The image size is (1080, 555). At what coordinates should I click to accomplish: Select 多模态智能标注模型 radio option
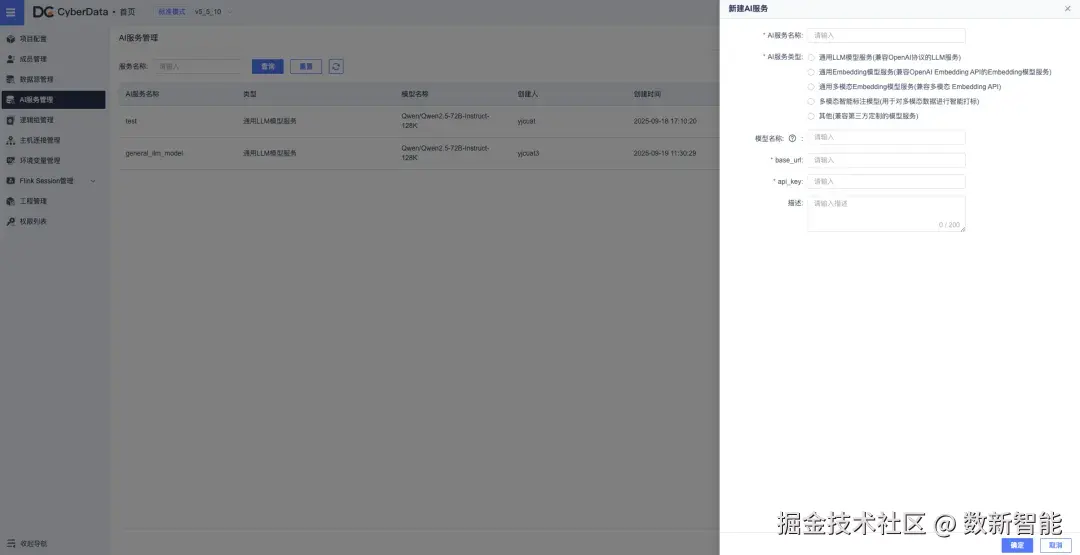point(811,102)
